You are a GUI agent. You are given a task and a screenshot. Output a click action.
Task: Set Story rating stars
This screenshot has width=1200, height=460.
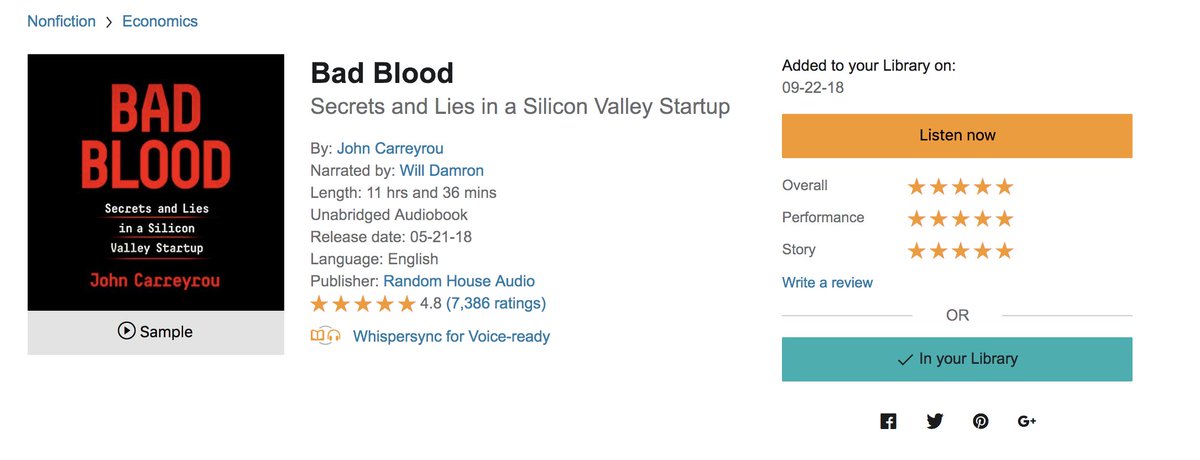click(x=960, y=250)
